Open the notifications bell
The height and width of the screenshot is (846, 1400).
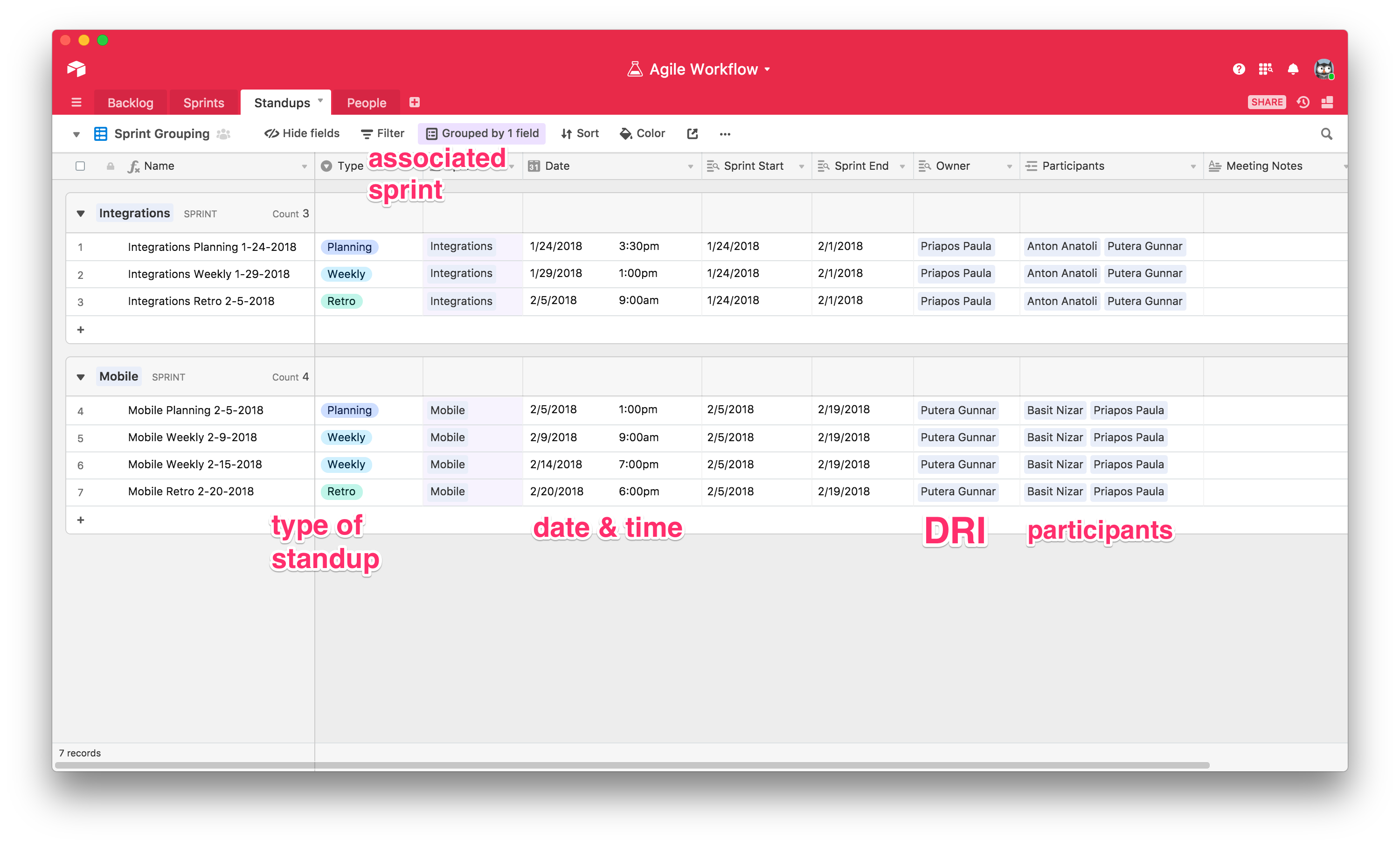[1293, 69]
